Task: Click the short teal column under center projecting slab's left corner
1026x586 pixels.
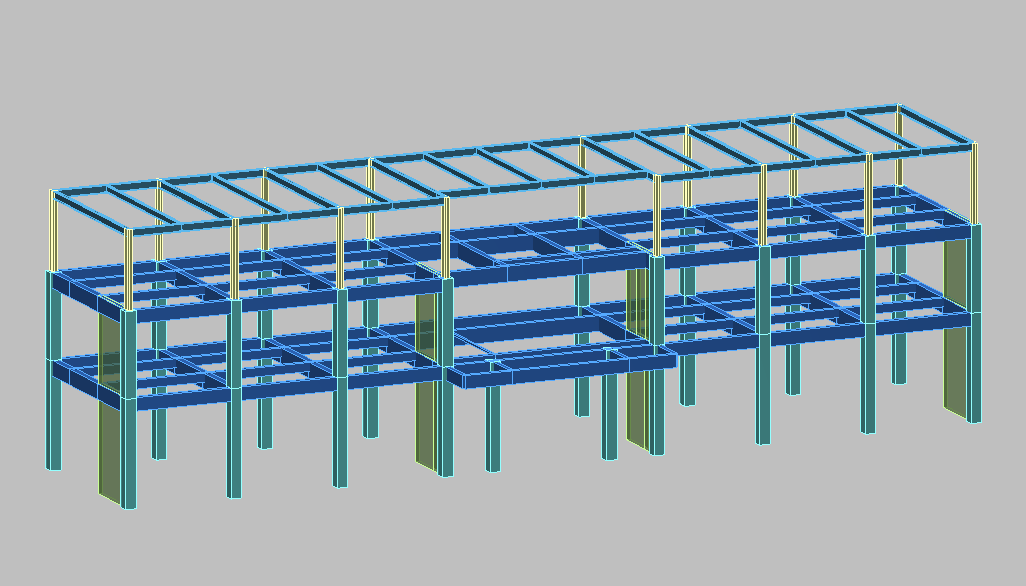Action: (493, 430)
